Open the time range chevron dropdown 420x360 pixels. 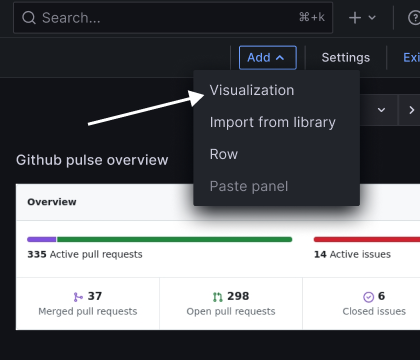tap(381, 110)
